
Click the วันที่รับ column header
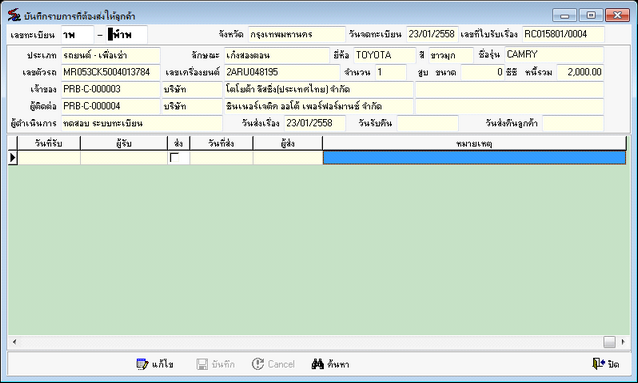[x=49, y=143]
